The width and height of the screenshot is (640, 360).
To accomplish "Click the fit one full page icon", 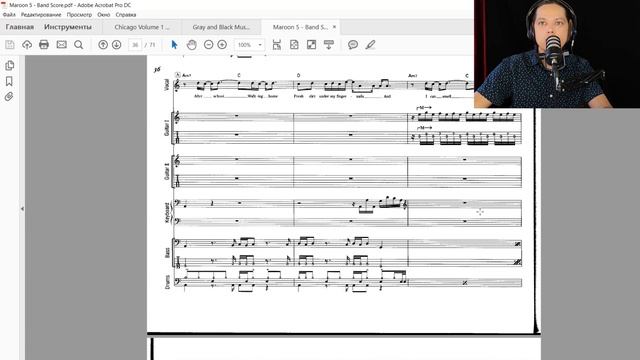I will coord(294,44).
